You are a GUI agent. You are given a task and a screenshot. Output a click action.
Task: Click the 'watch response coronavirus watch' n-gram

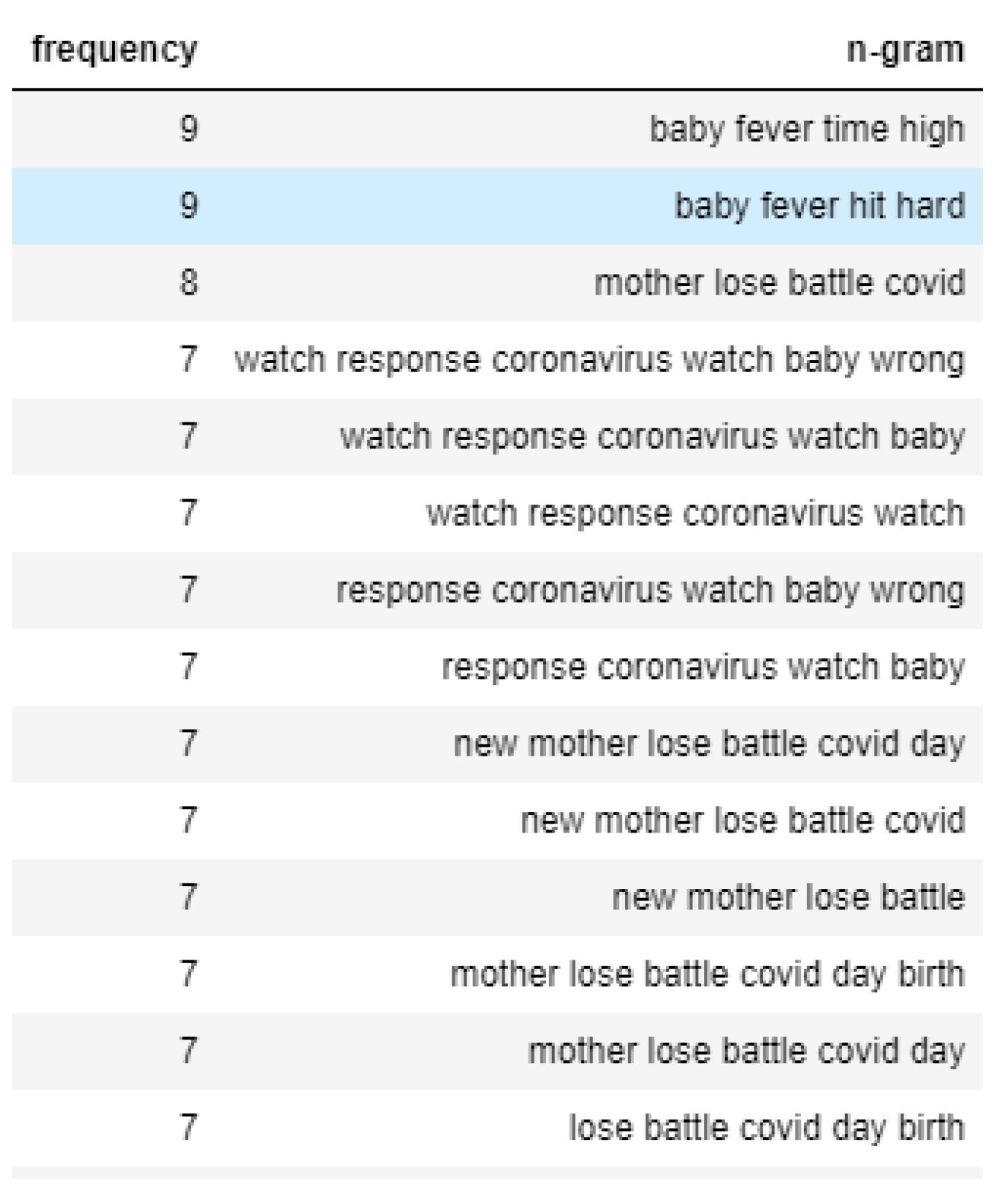[695, 514]
